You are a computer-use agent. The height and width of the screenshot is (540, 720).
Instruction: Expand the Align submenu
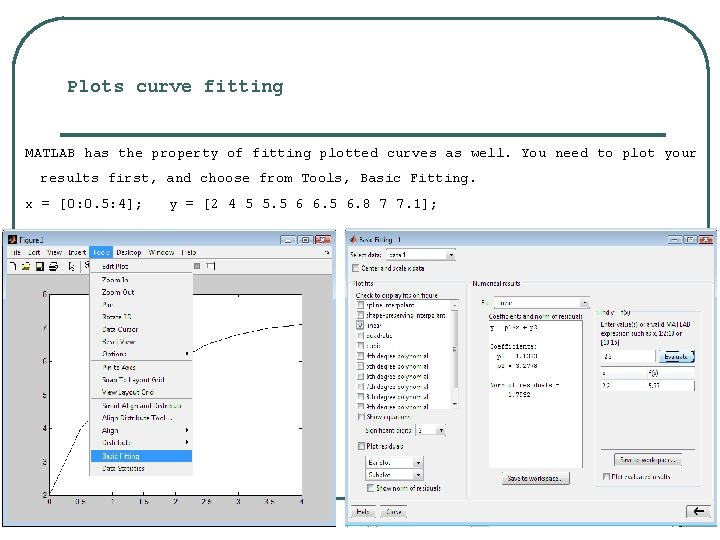click(142, 430)
